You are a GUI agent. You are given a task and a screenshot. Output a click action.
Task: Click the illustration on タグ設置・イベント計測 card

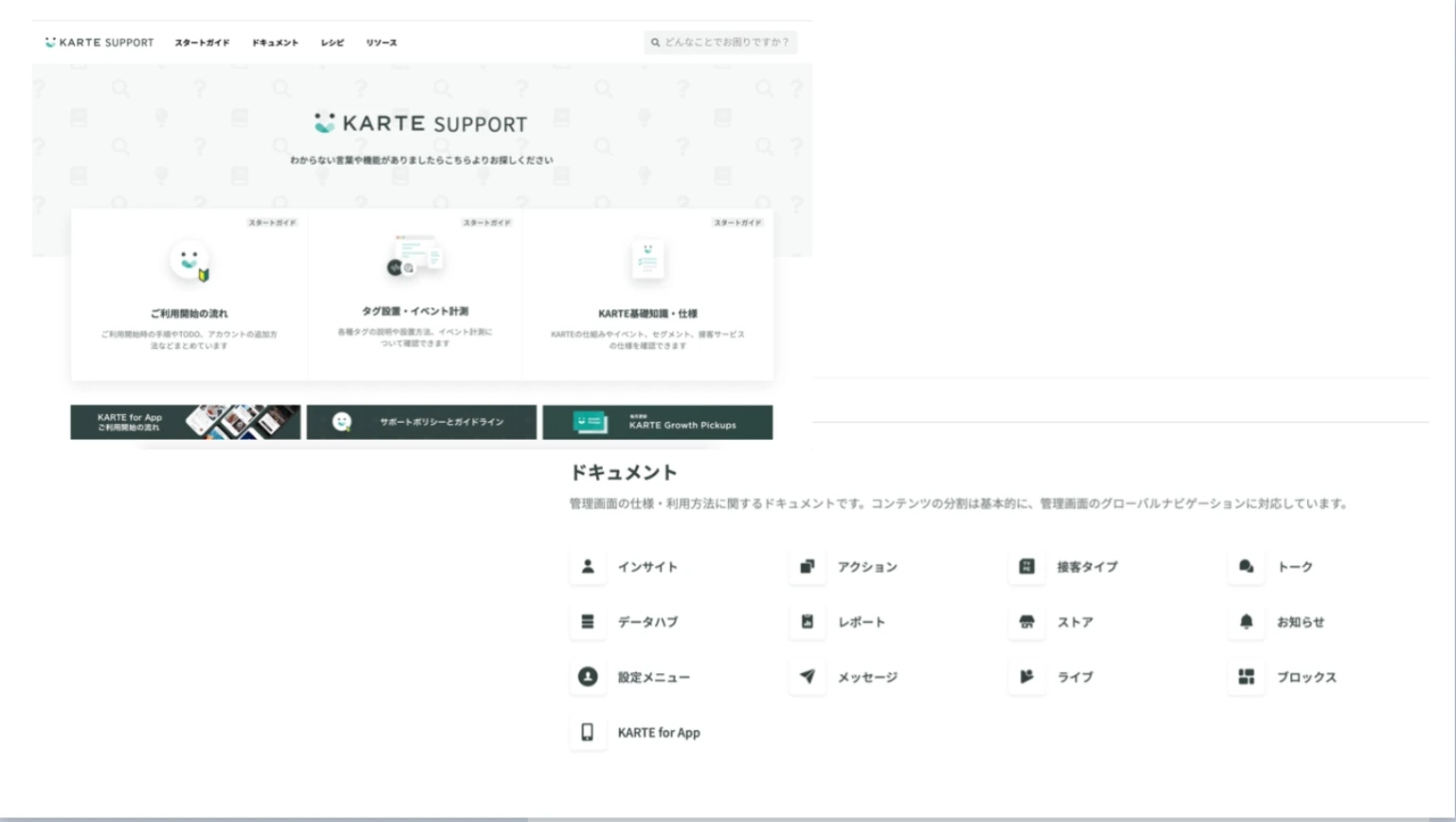pos(415,256)
